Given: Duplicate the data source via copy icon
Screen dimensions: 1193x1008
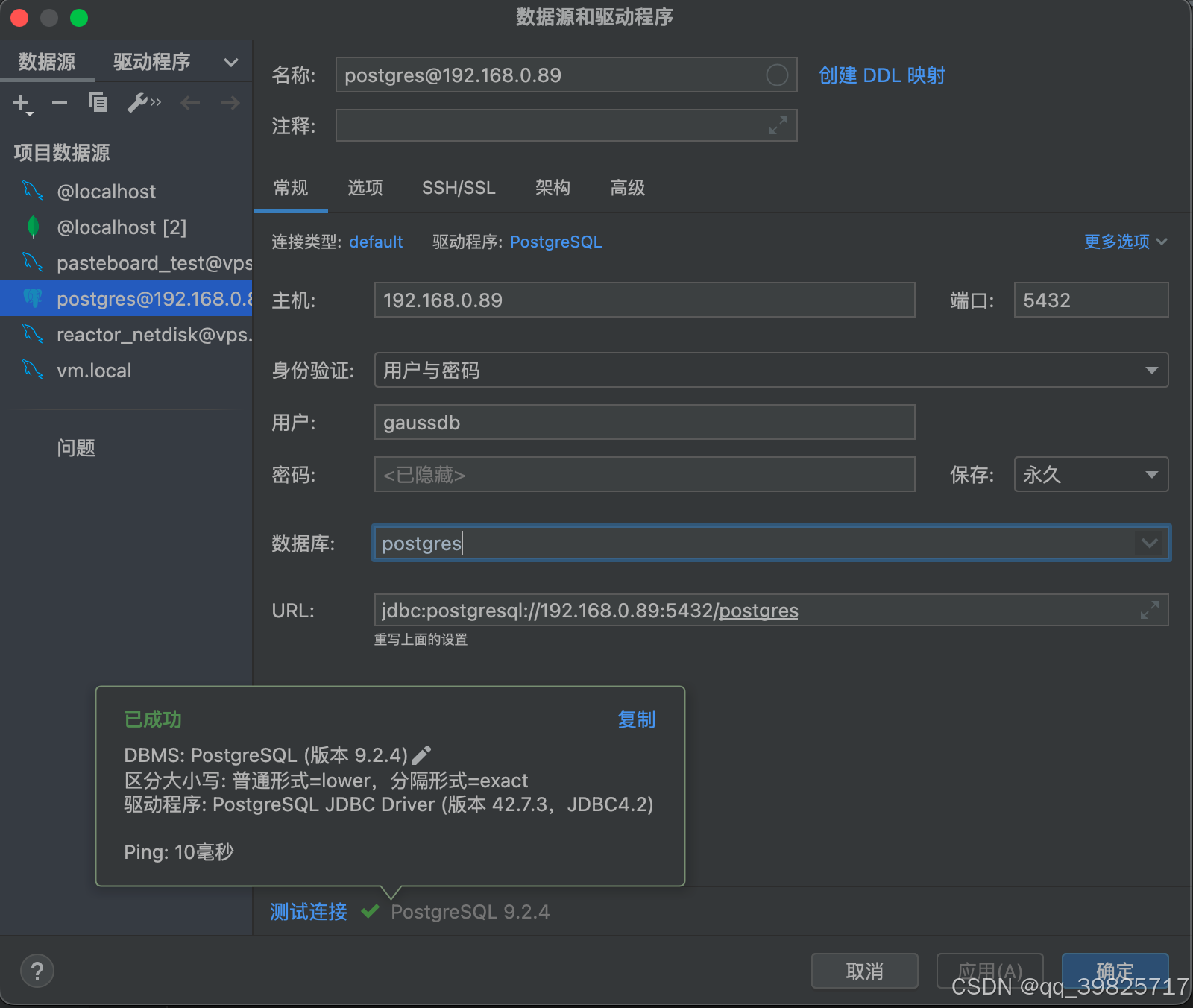Looking at the screenshot, I should click(98, 103).
